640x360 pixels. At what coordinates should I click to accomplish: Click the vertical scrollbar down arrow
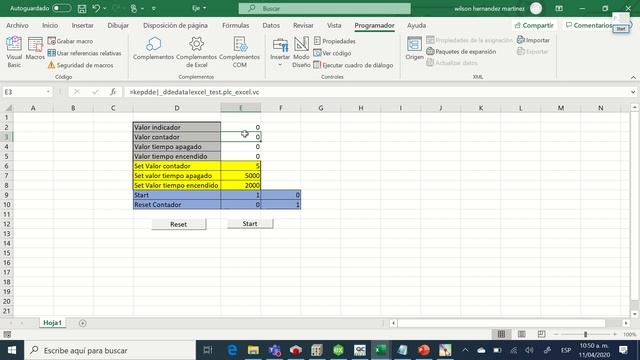(634, 314)
